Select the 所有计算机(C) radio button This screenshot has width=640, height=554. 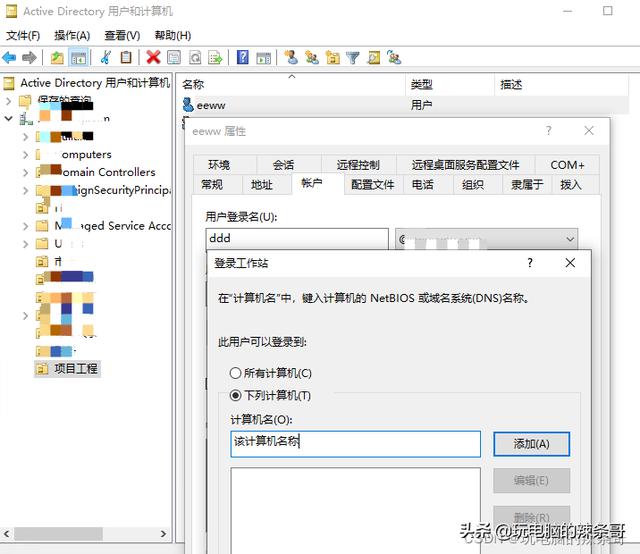point(235,373)
